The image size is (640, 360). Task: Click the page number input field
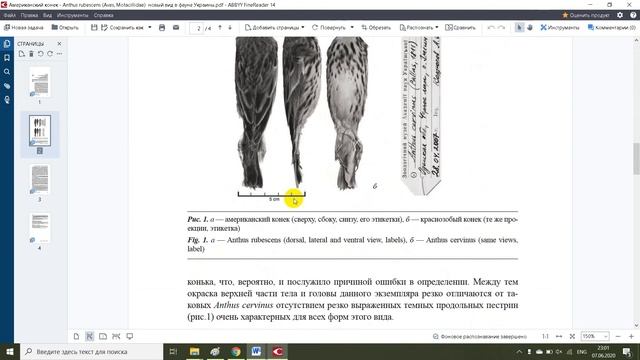click(198, 28)
